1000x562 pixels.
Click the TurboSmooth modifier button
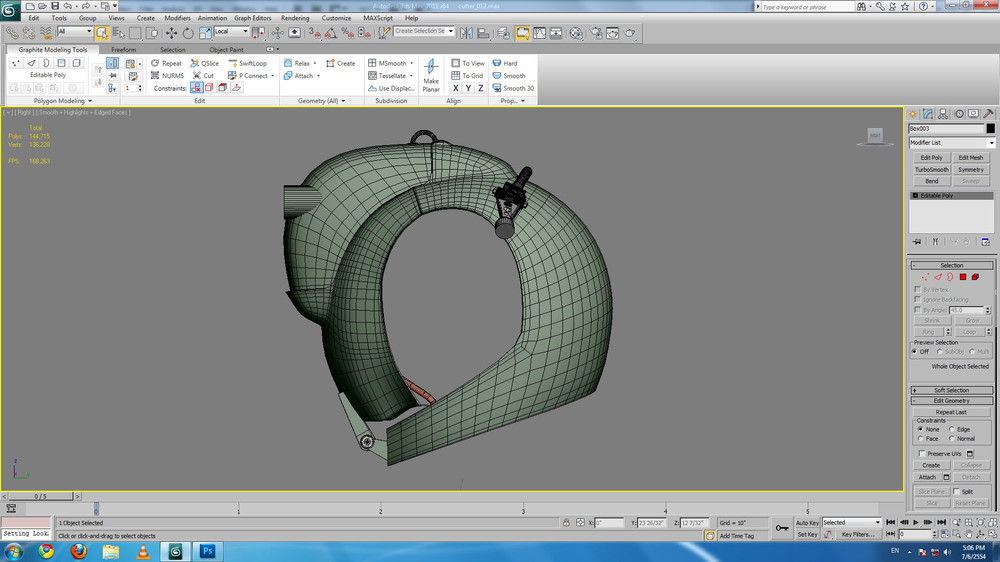click(931, 170)
